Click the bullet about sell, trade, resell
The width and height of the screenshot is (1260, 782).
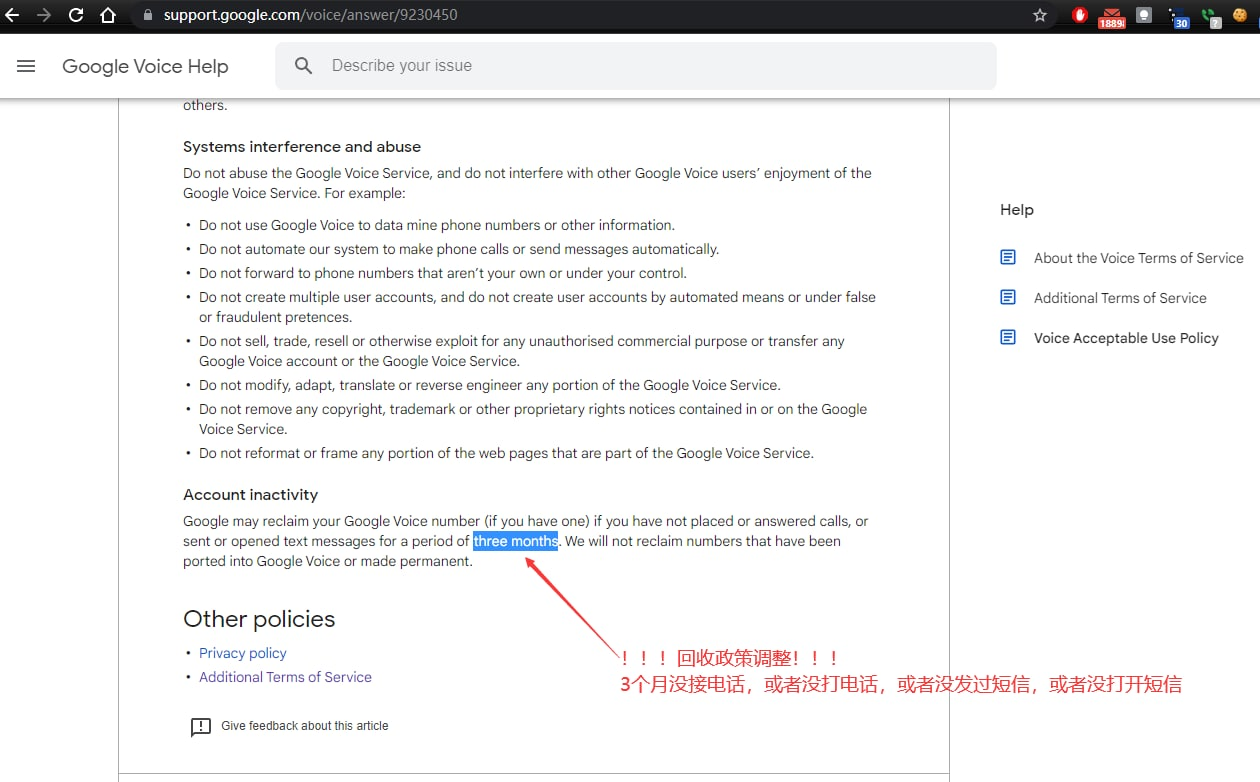click(522, 351)
